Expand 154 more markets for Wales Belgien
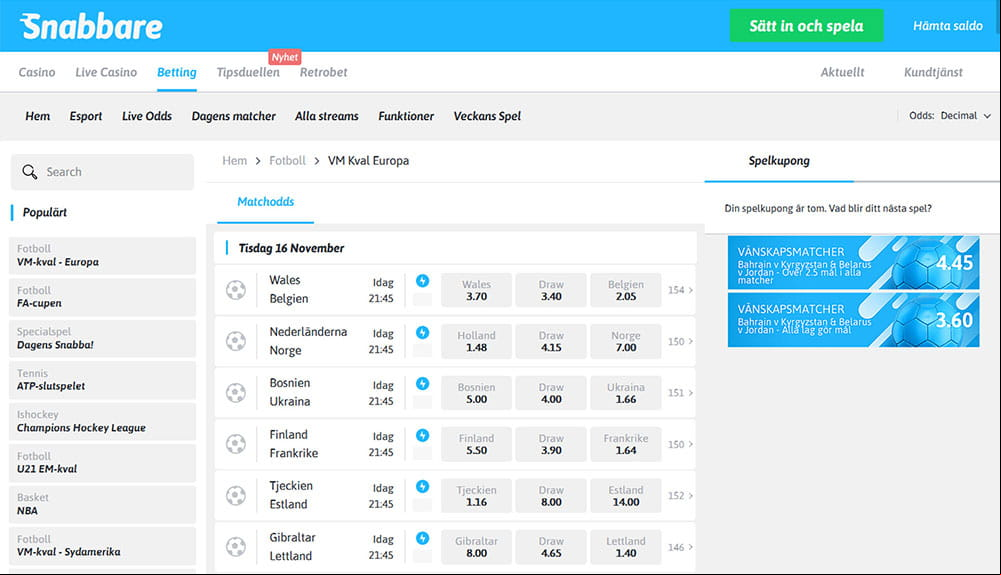This screenshot has width=1001, height=575. [x=681, y=290]
